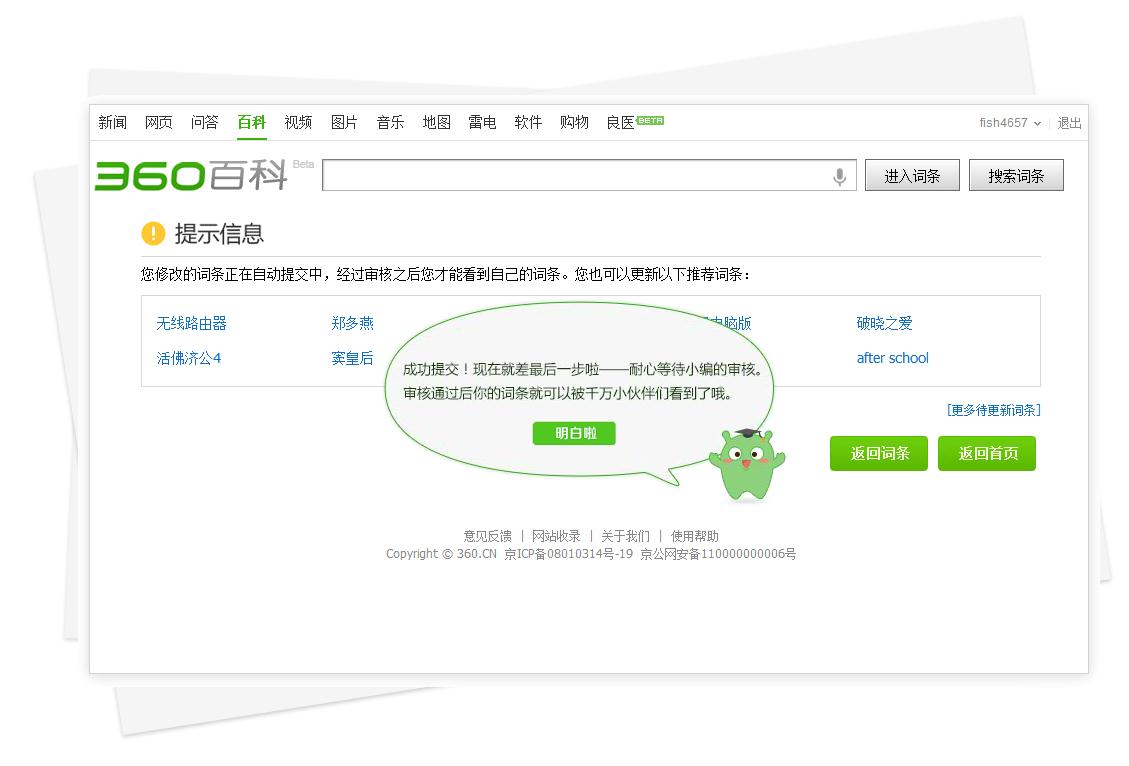
Task: Go to the 问答 tab
Action: [x=204, y=122]
